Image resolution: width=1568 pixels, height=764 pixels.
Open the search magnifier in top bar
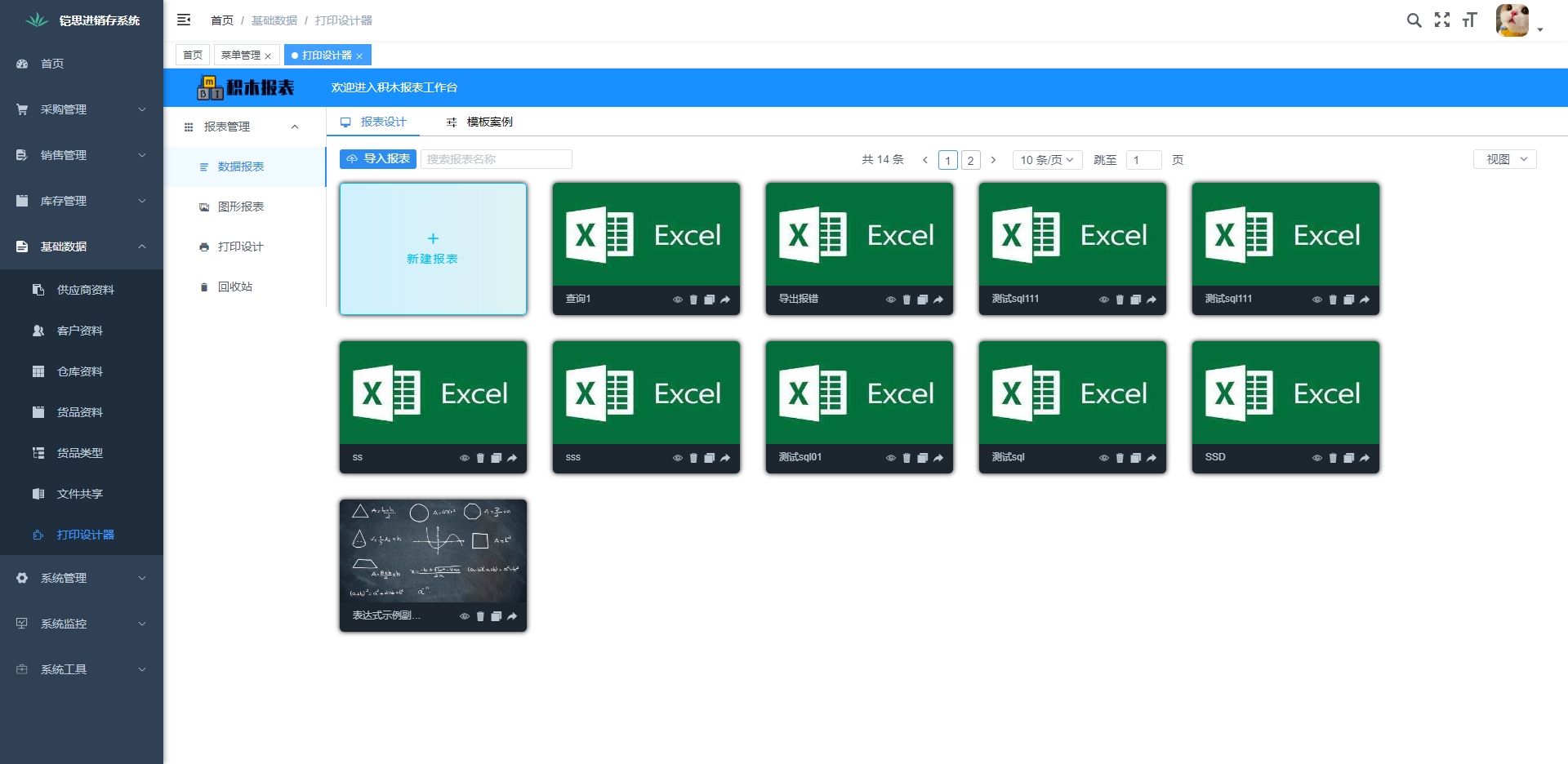(x=1414, y=20)
